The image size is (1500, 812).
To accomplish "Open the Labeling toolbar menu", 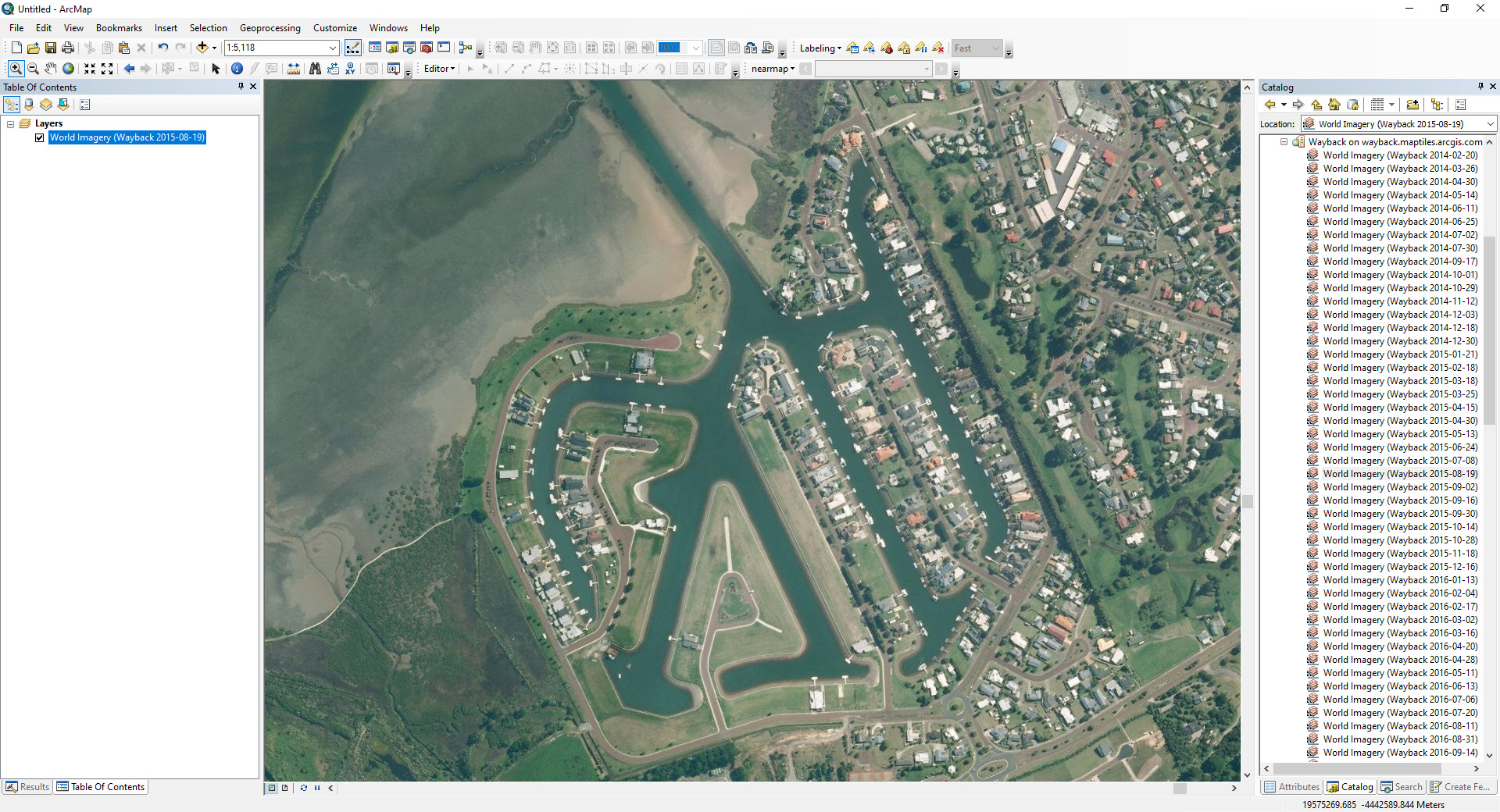I will point(820,48).
